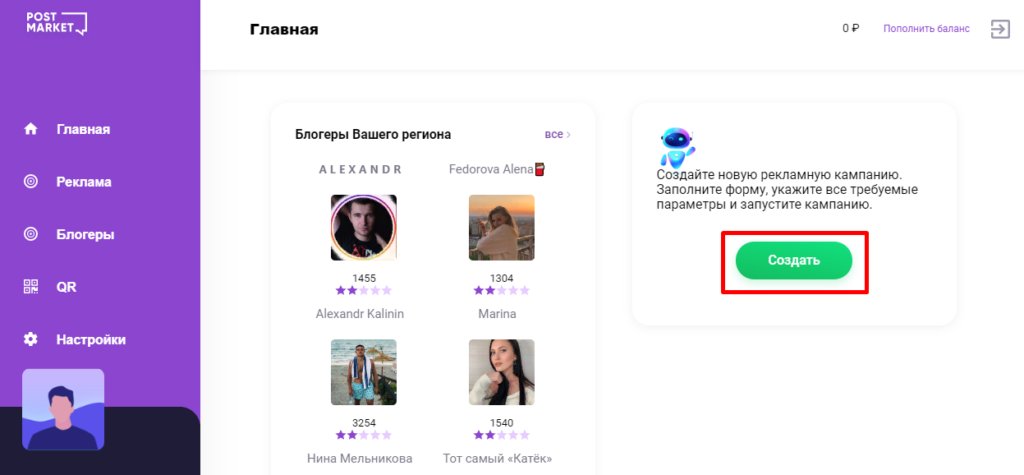
Task: Click the Post Market logo
Action: (x=56, y=23)
